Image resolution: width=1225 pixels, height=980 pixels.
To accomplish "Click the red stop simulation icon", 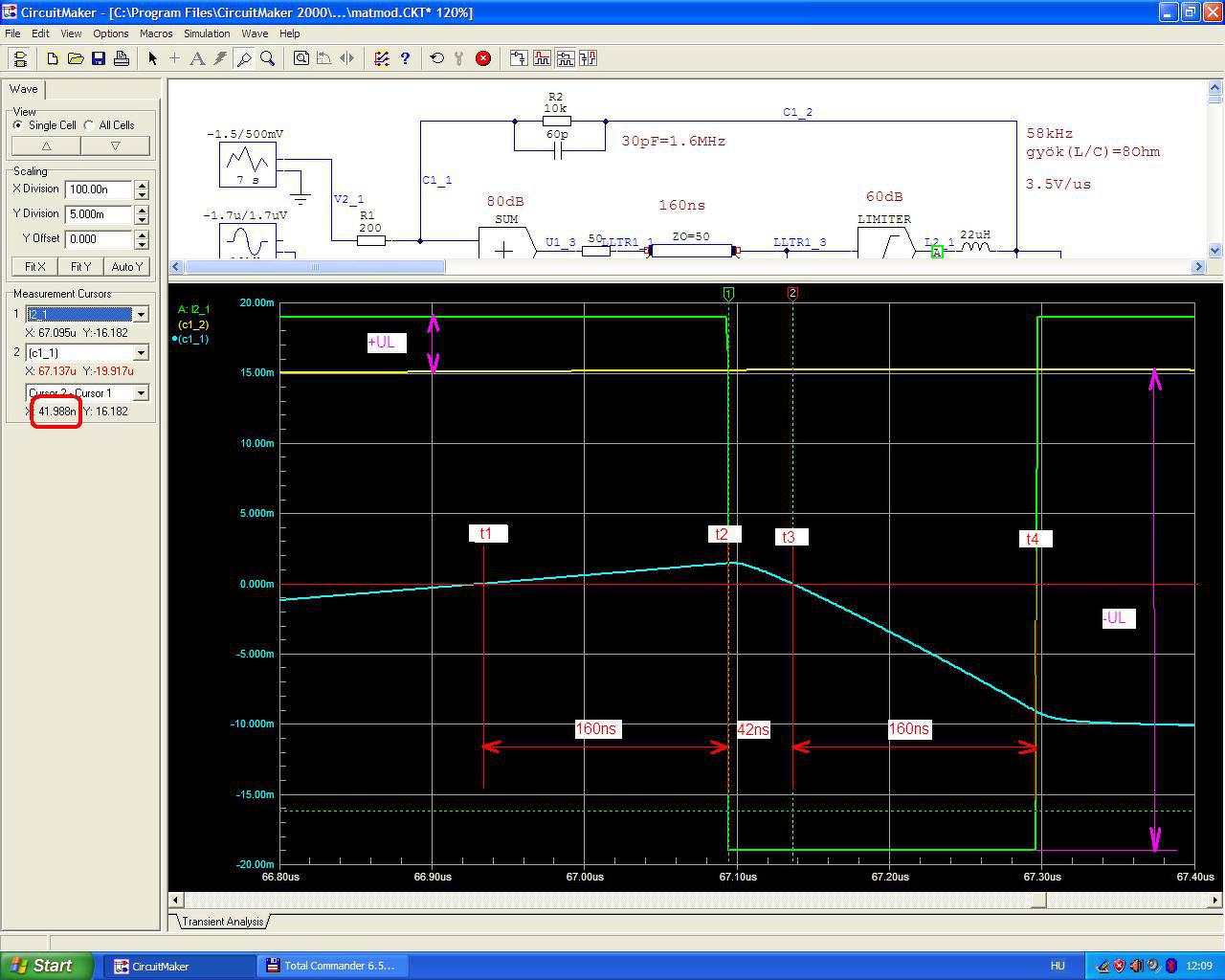I will (x=483, y=58).
